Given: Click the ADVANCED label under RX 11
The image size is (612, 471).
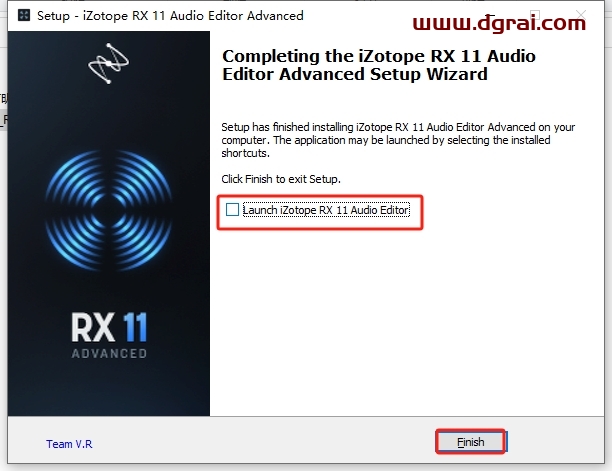Looking at the screenshot, I should coord(109,354).
